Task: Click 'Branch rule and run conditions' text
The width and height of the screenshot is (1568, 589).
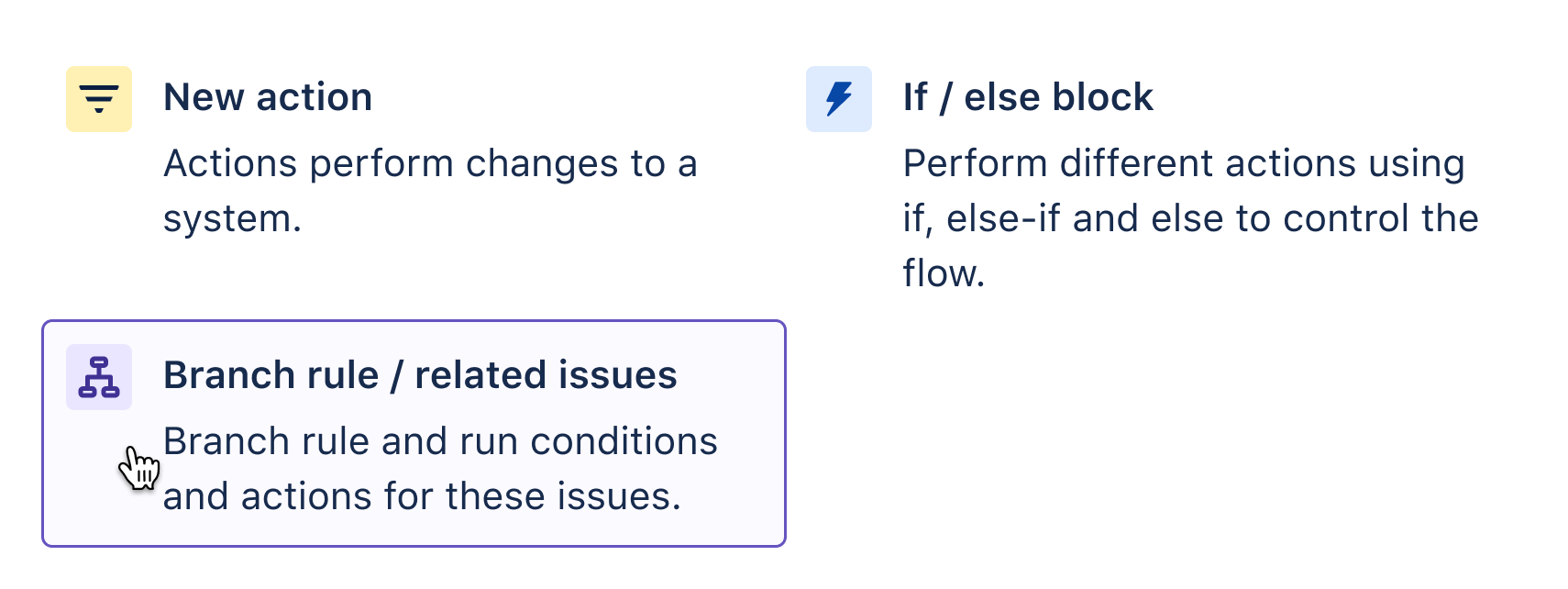Action: click(x=440, y=440)
